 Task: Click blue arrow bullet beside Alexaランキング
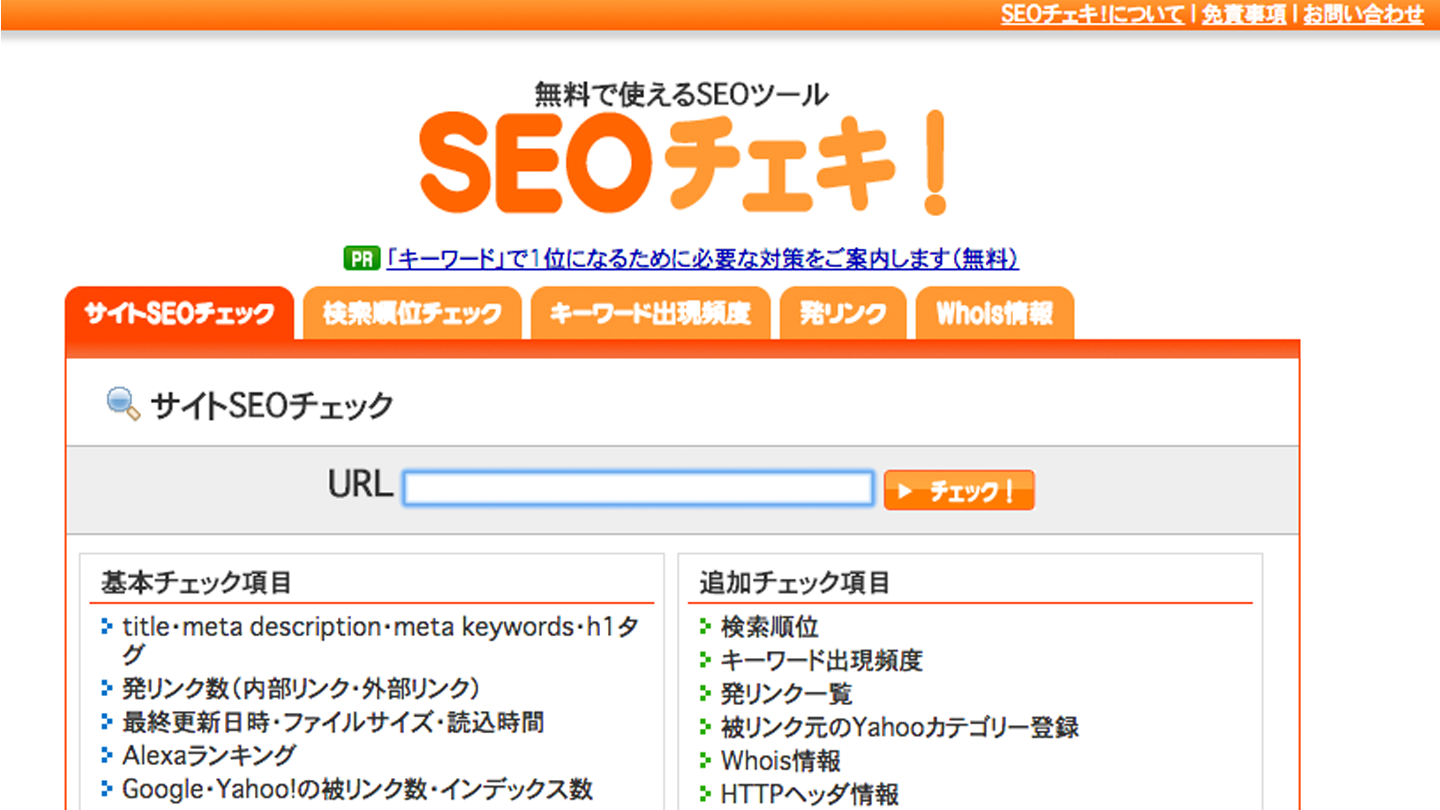point(107,755)
